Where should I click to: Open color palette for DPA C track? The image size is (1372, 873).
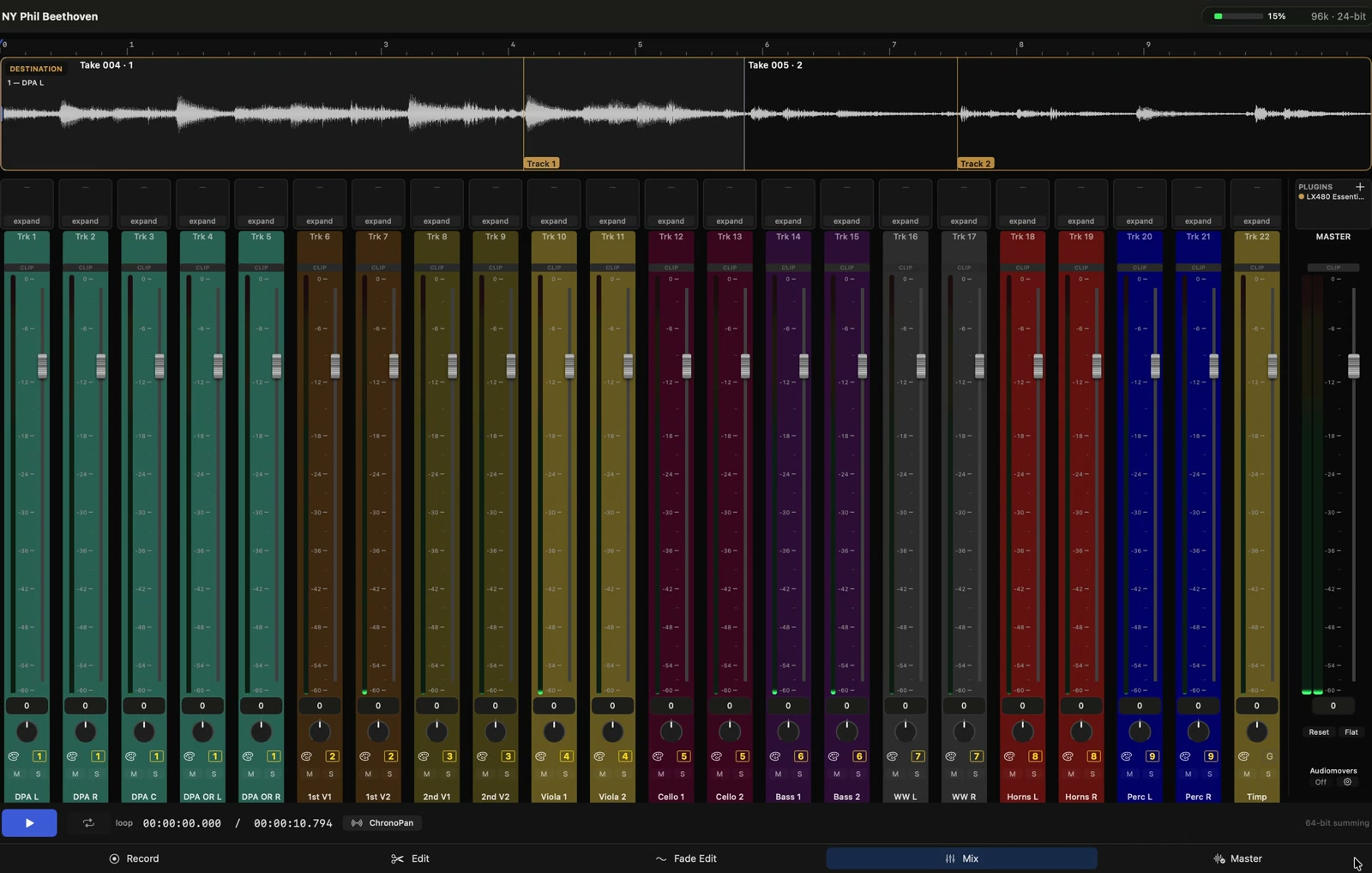(x=130, y=756)
